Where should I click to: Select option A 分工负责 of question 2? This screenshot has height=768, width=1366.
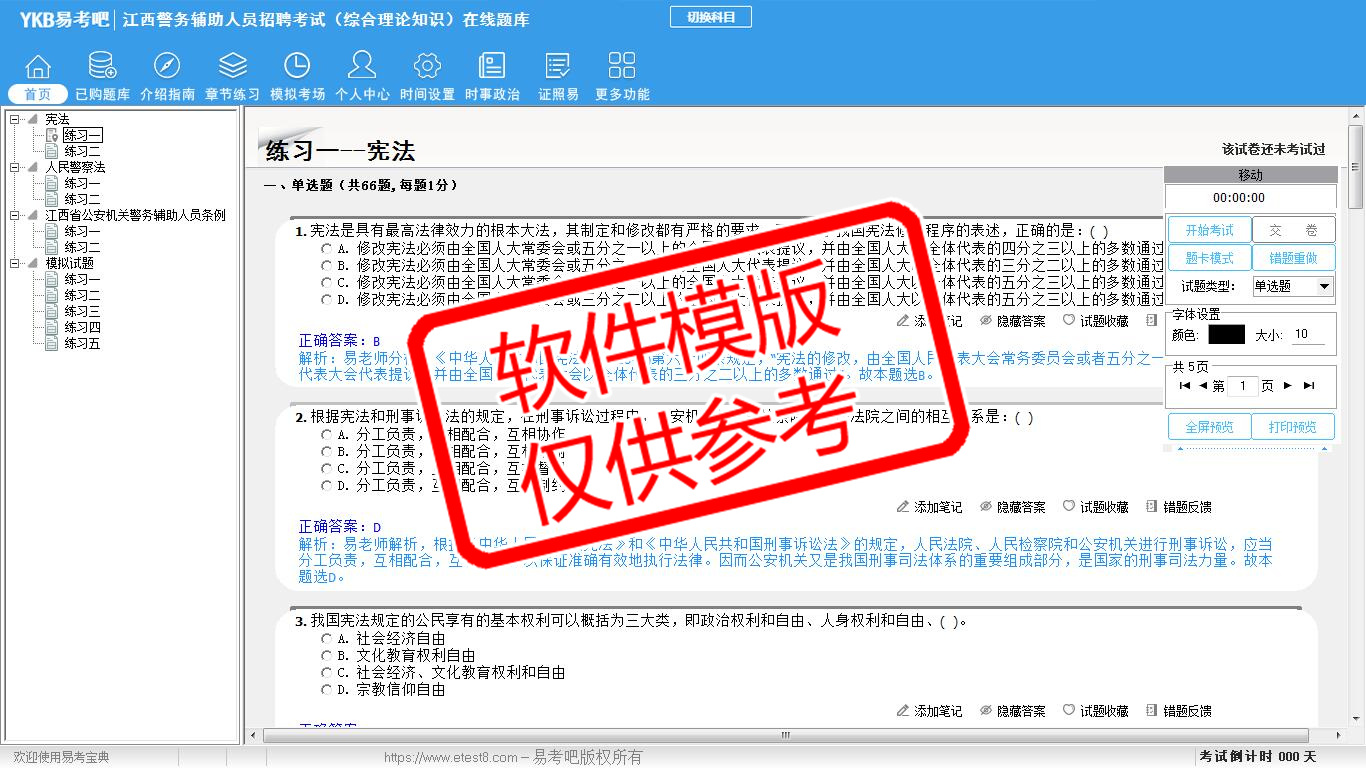tap(326, 435)
